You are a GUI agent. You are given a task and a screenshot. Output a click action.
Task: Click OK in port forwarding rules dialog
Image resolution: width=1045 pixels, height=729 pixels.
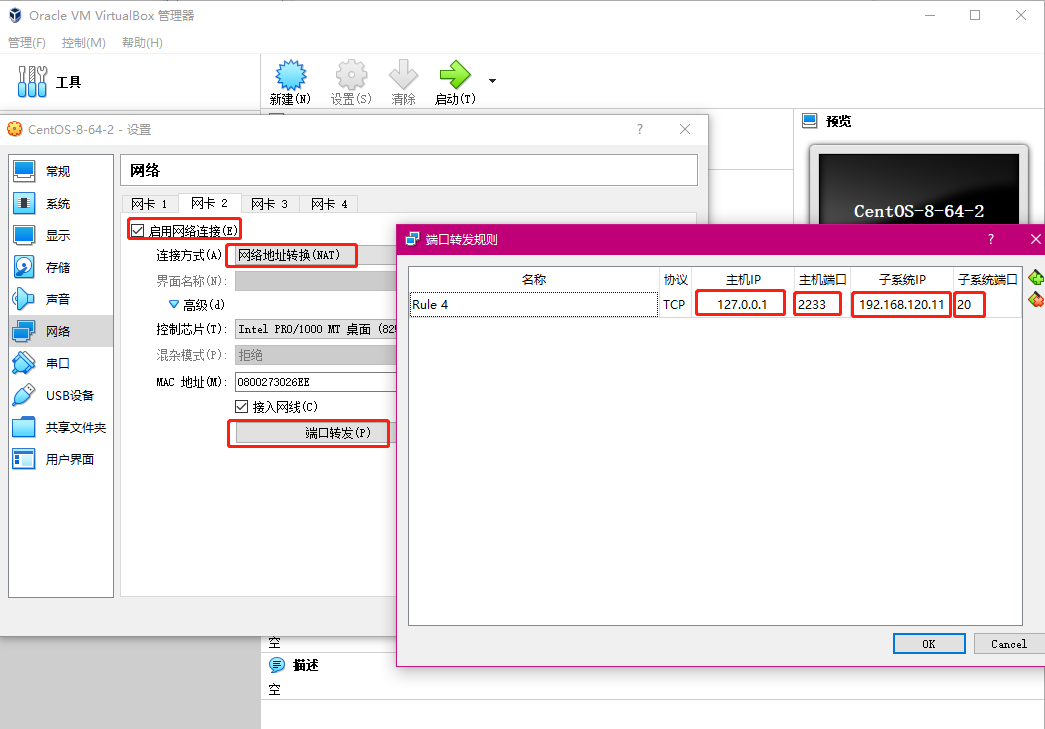929,644
